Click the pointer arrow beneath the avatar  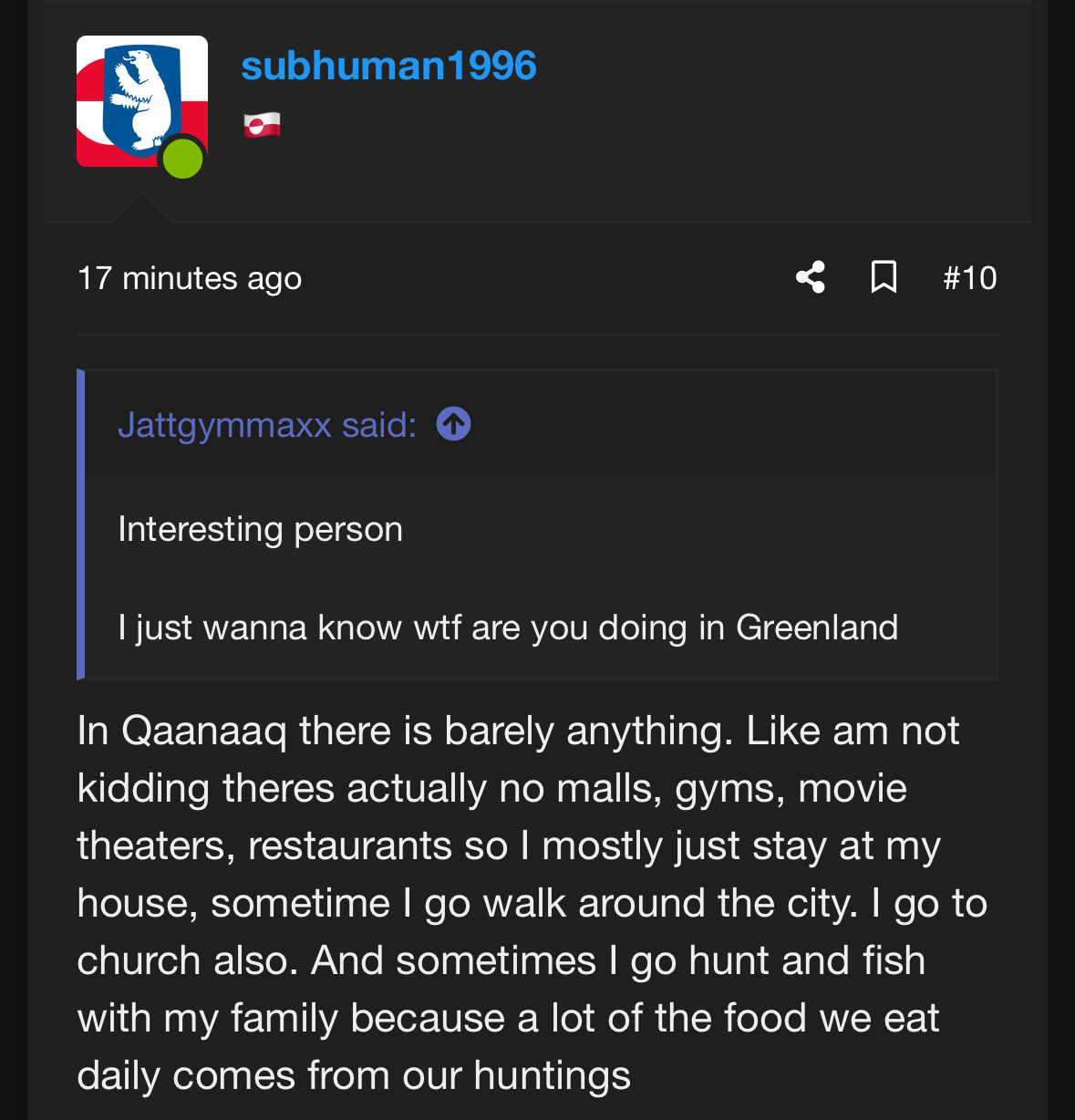pos(141,208)
